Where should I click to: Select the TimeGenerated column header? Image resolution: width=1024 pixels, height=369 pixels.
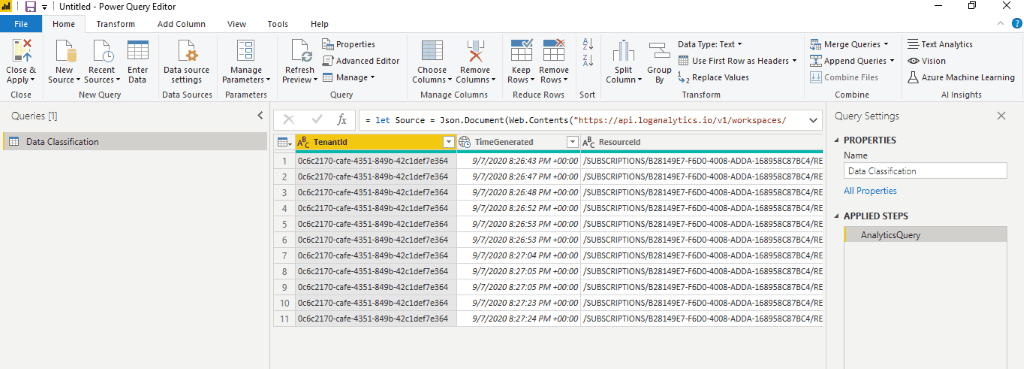(x=518, y=142)
